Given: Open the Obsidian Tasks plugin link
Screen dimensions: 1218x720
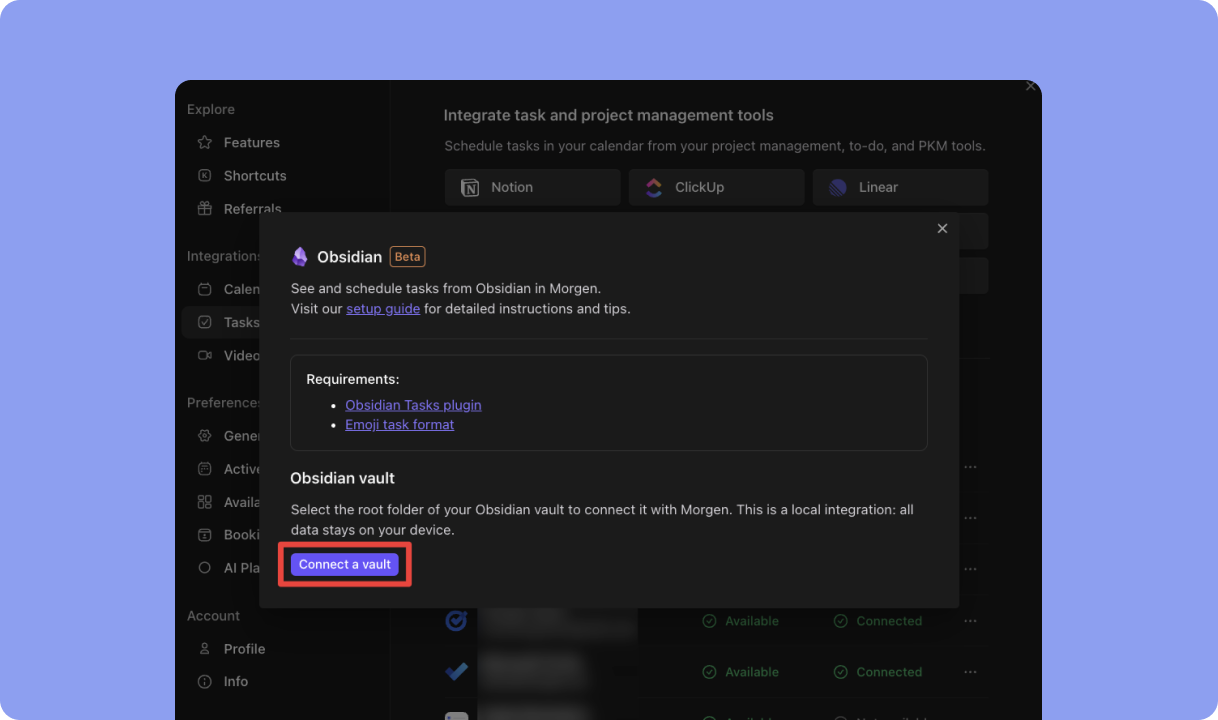Looking at the screenshot, I should pos(413,405).
